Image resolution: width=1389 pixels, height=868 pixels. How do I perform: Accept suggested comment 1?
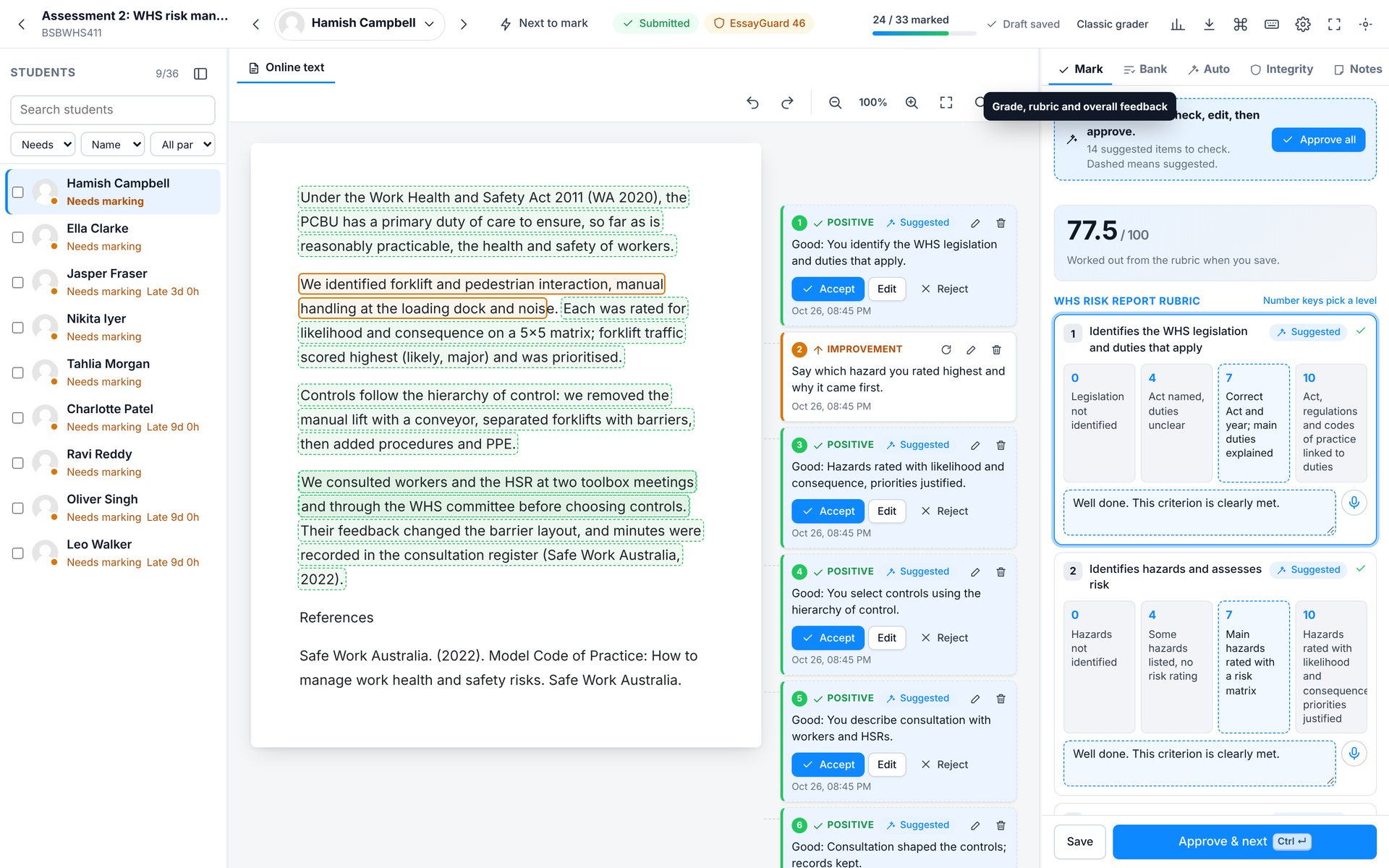[x=828, y=289]
